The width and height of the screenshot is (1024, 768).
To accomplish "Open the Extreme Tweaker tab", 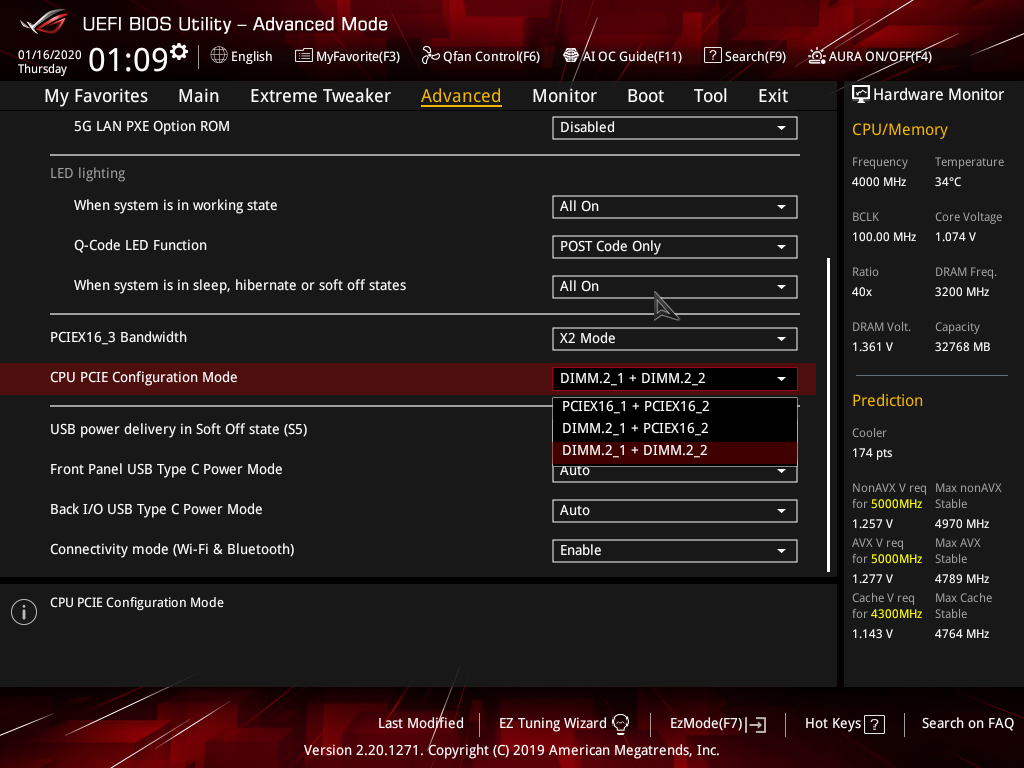I will point(320,96).
